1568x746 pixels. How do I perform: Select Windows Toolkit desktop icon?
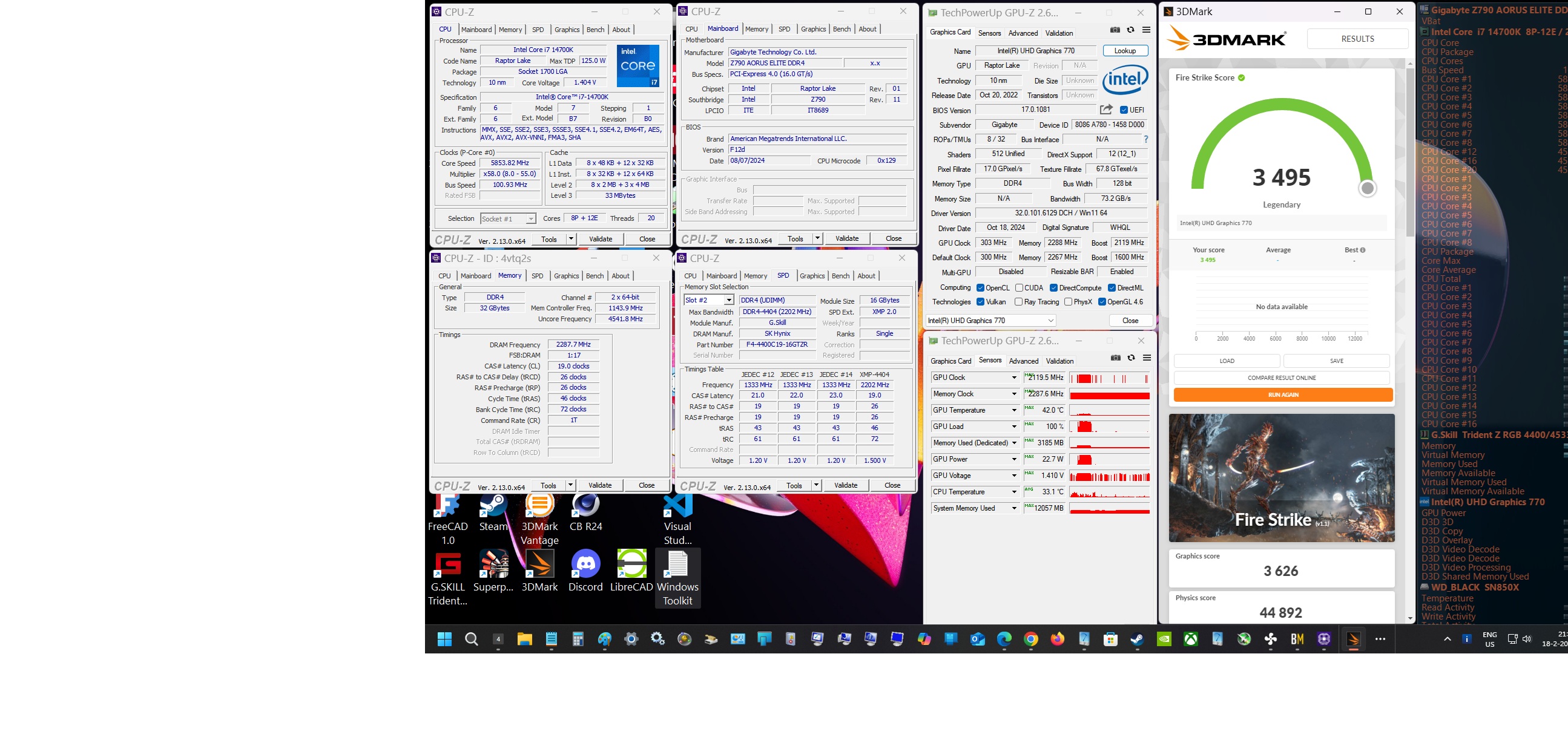677,578
